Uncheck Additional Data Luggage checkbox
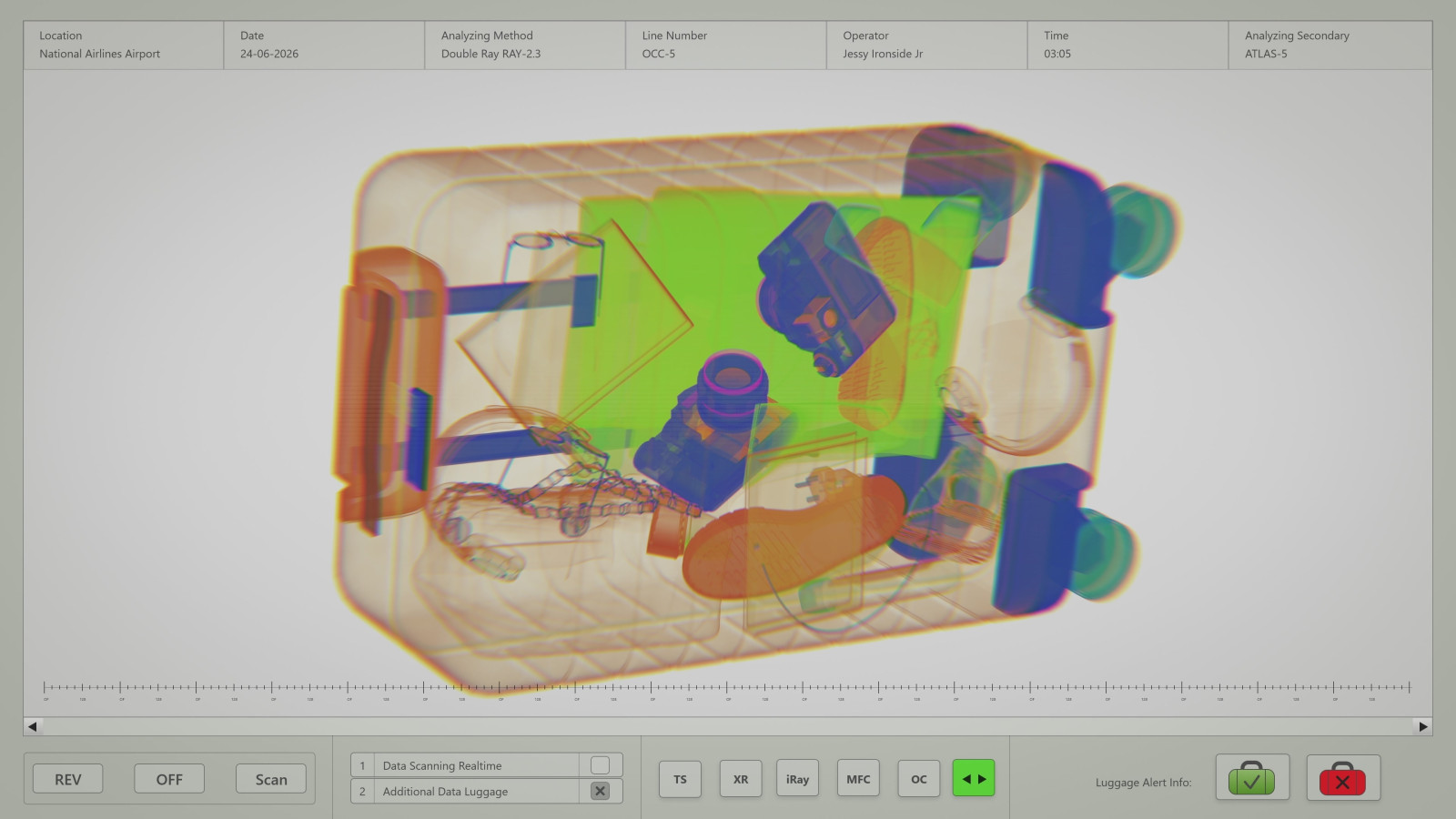 (600, 791)
